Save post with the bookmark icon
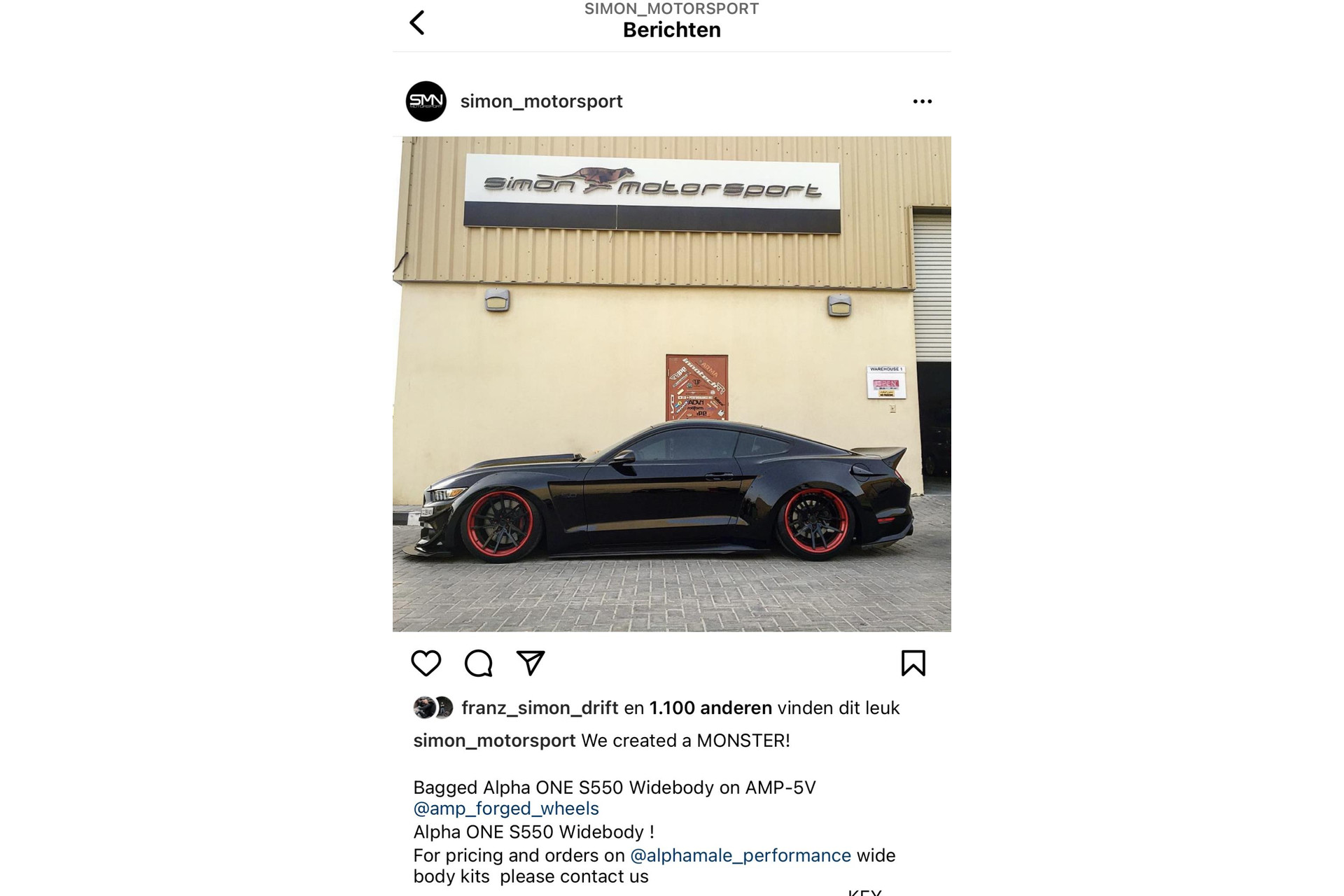1344x896 pixels. (x=913, y=663)
